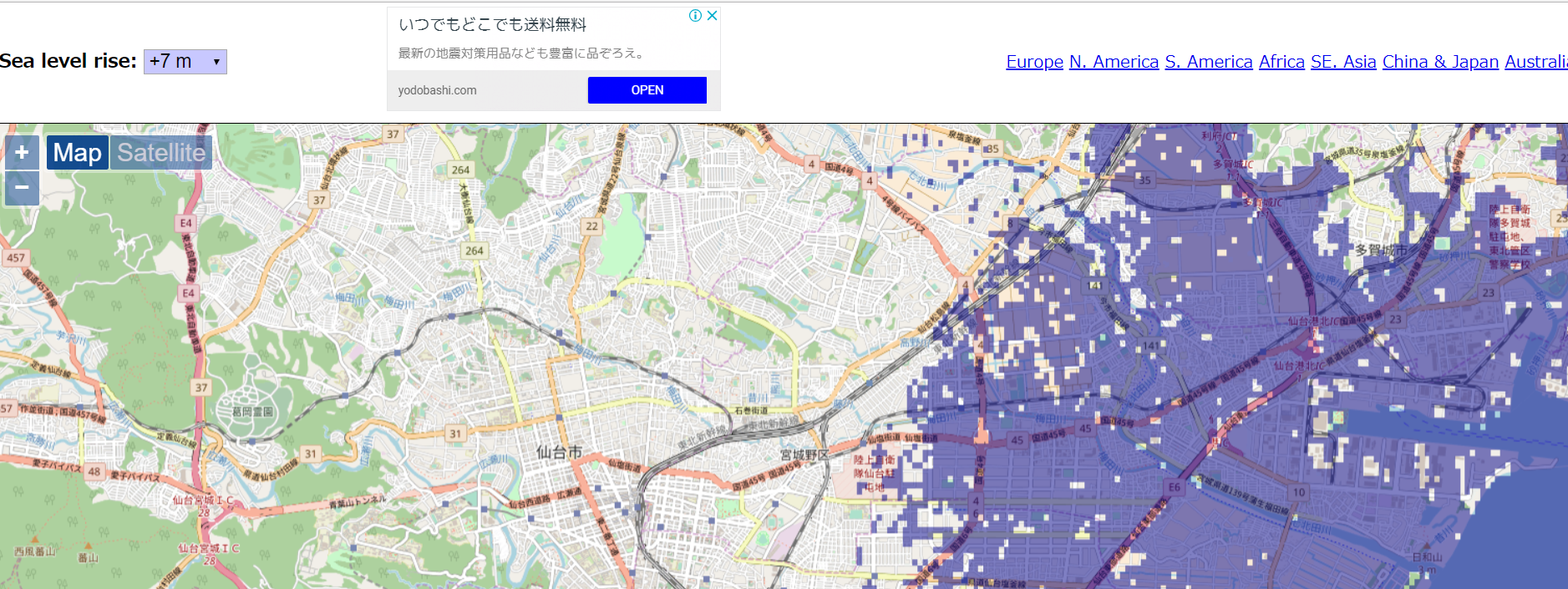Click the yodobashi.com ad domain text
The width and height of the screenshot is (1568, 589).
(x=437, y=90)
